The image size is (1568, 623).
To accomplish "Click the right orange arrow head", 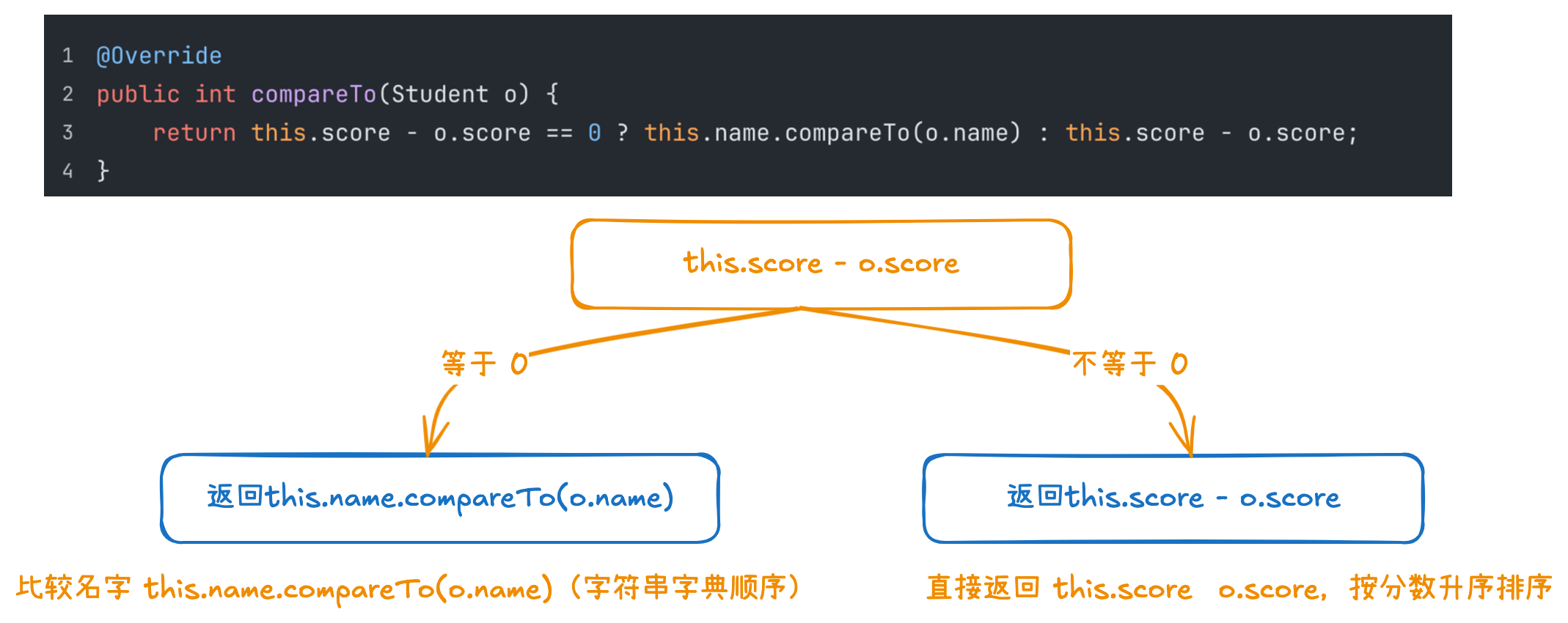I will 1183,436.
